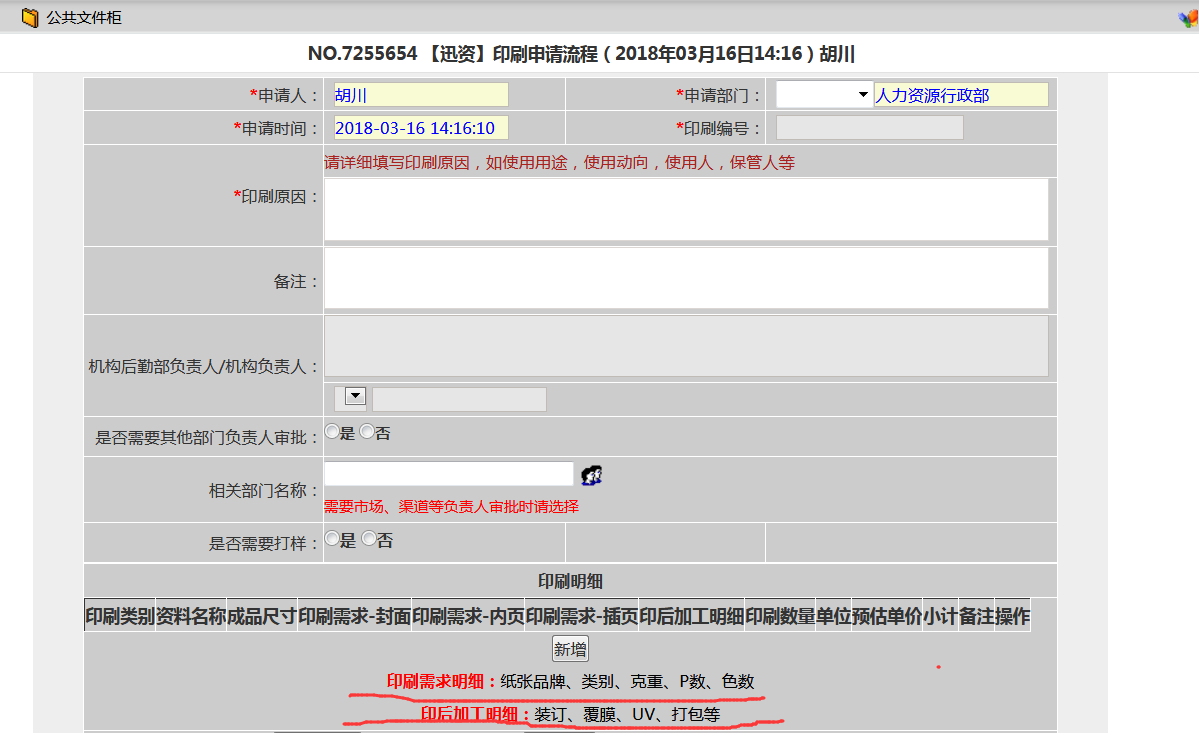Focus the 相关部门名称 input box
This screenshot has width=1199, height=733.
pyautogui.click(x=448, y=472)
